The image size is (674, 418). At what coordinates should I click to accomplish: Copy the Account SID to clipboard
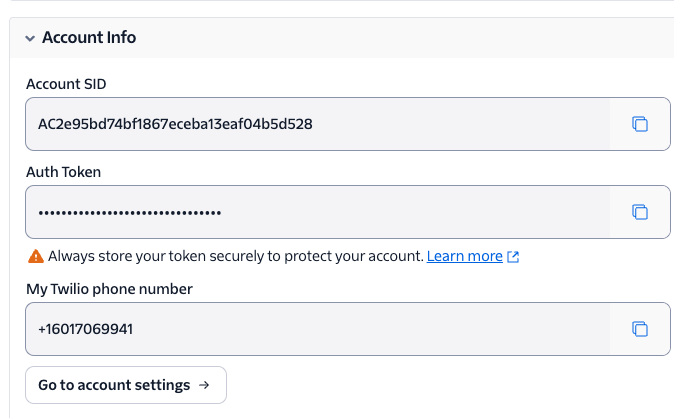point(640,124)
